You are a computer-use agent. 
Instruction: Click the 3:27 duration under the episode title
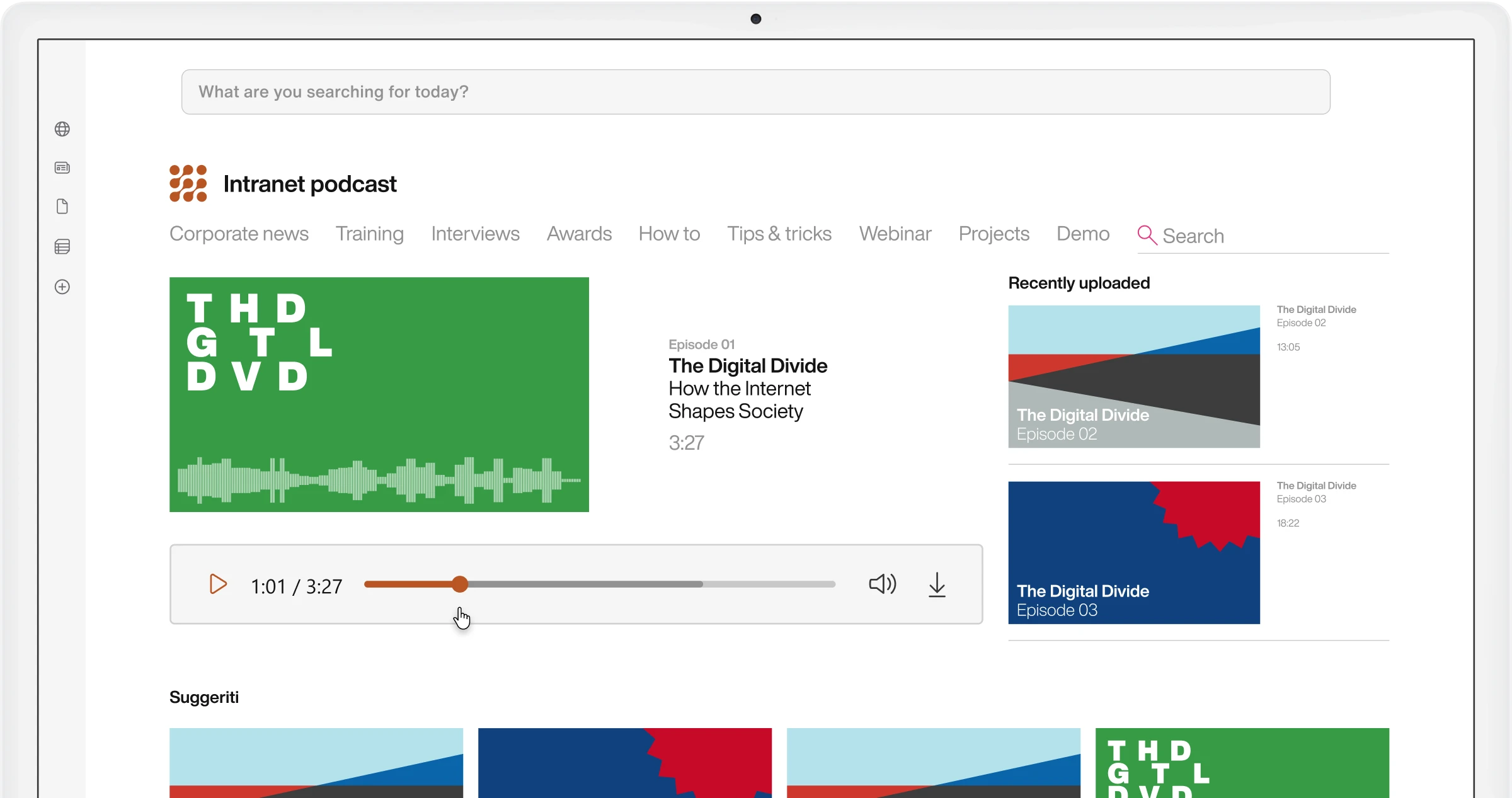click(686, 443)
